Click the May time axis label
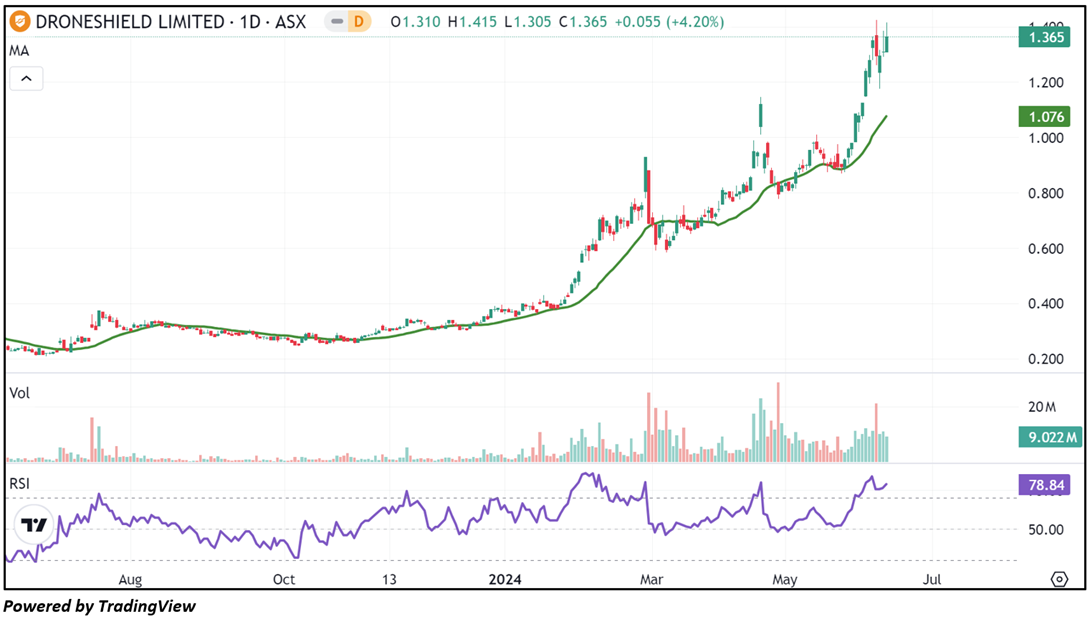The height and width of the screenshot is (619, 1090). click(x=785, y=579)
